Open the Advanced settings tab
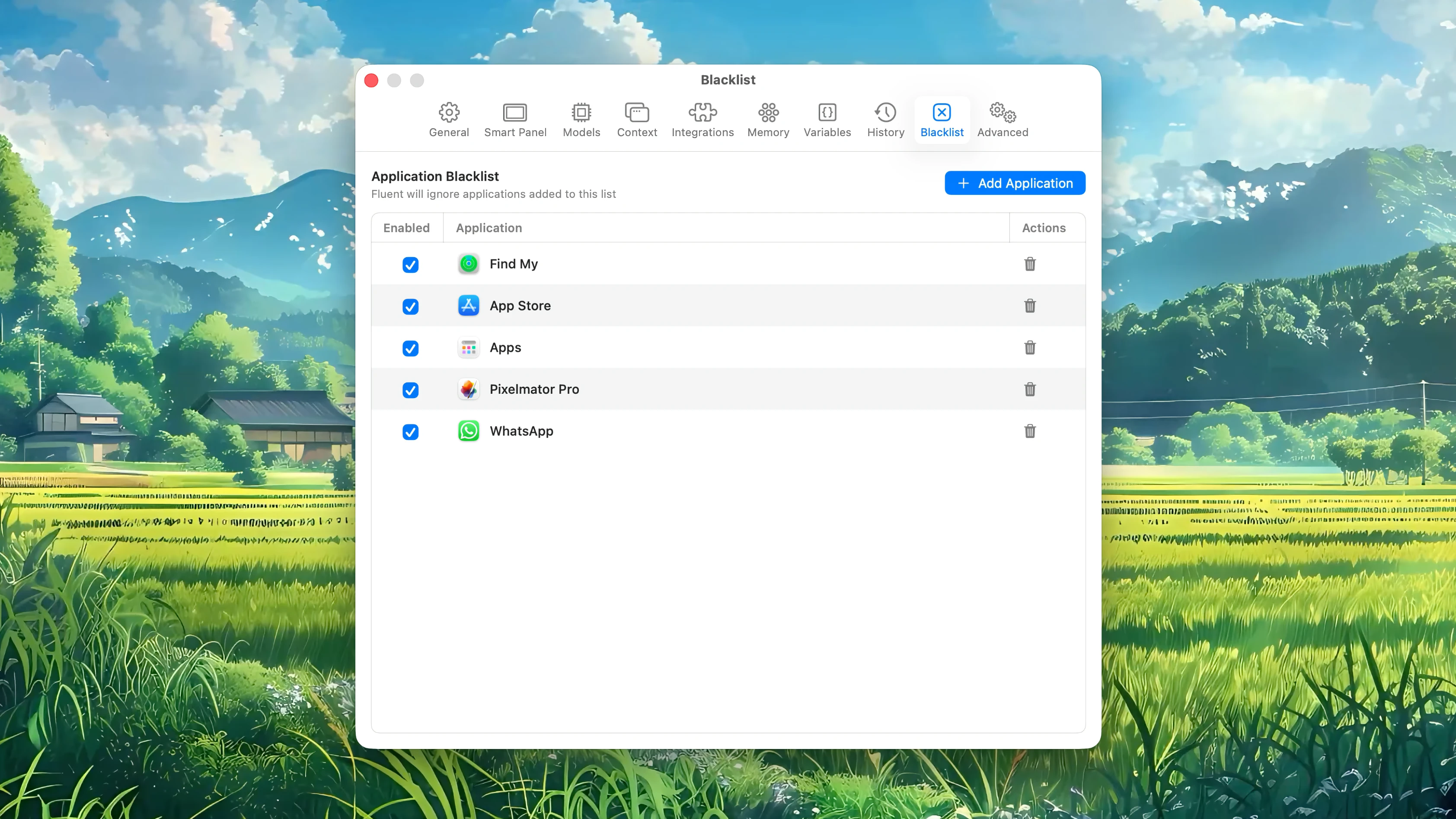 click(1003, 119)
